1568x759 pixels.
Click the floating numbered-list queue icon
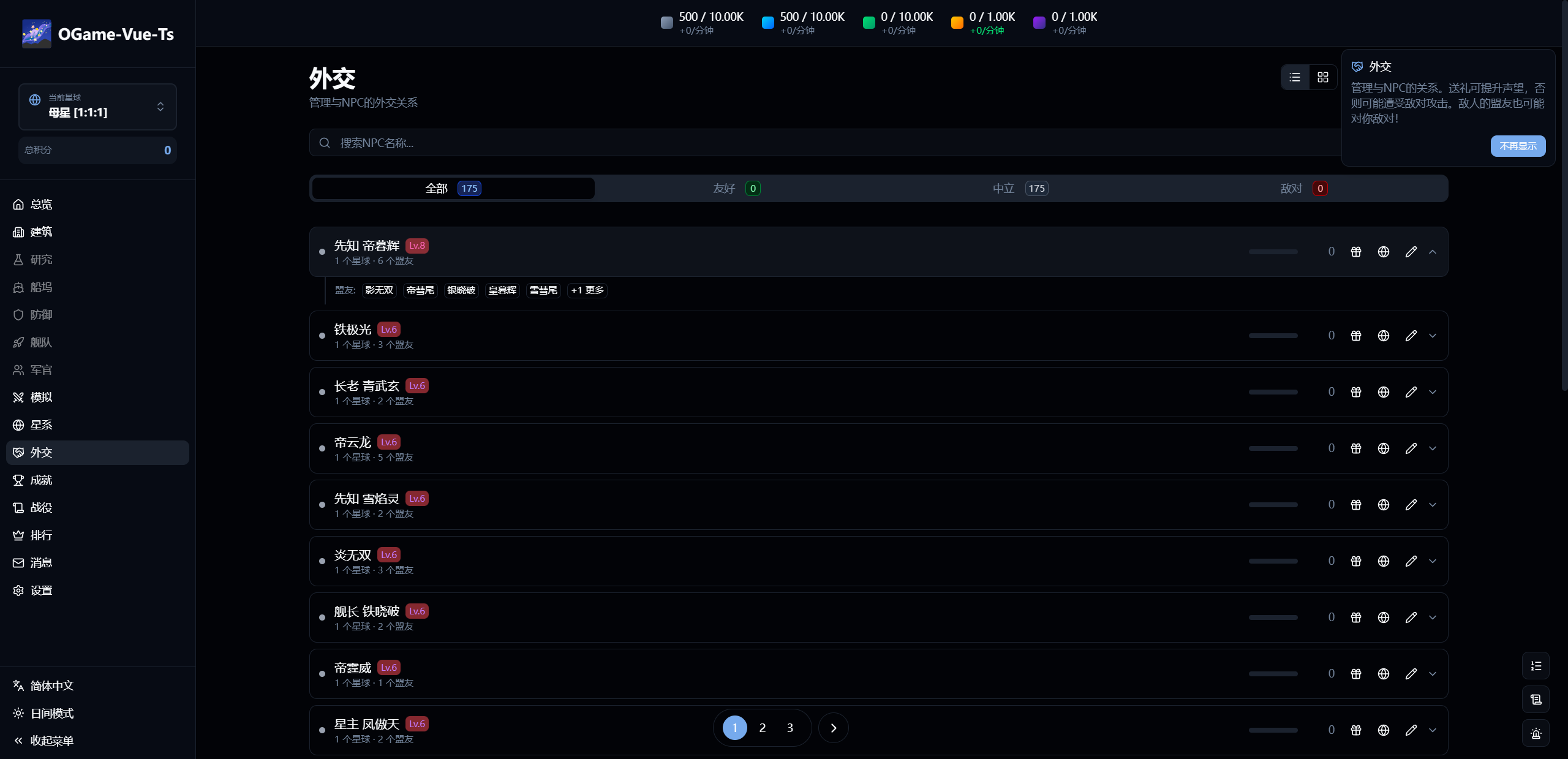(1535, 666)
